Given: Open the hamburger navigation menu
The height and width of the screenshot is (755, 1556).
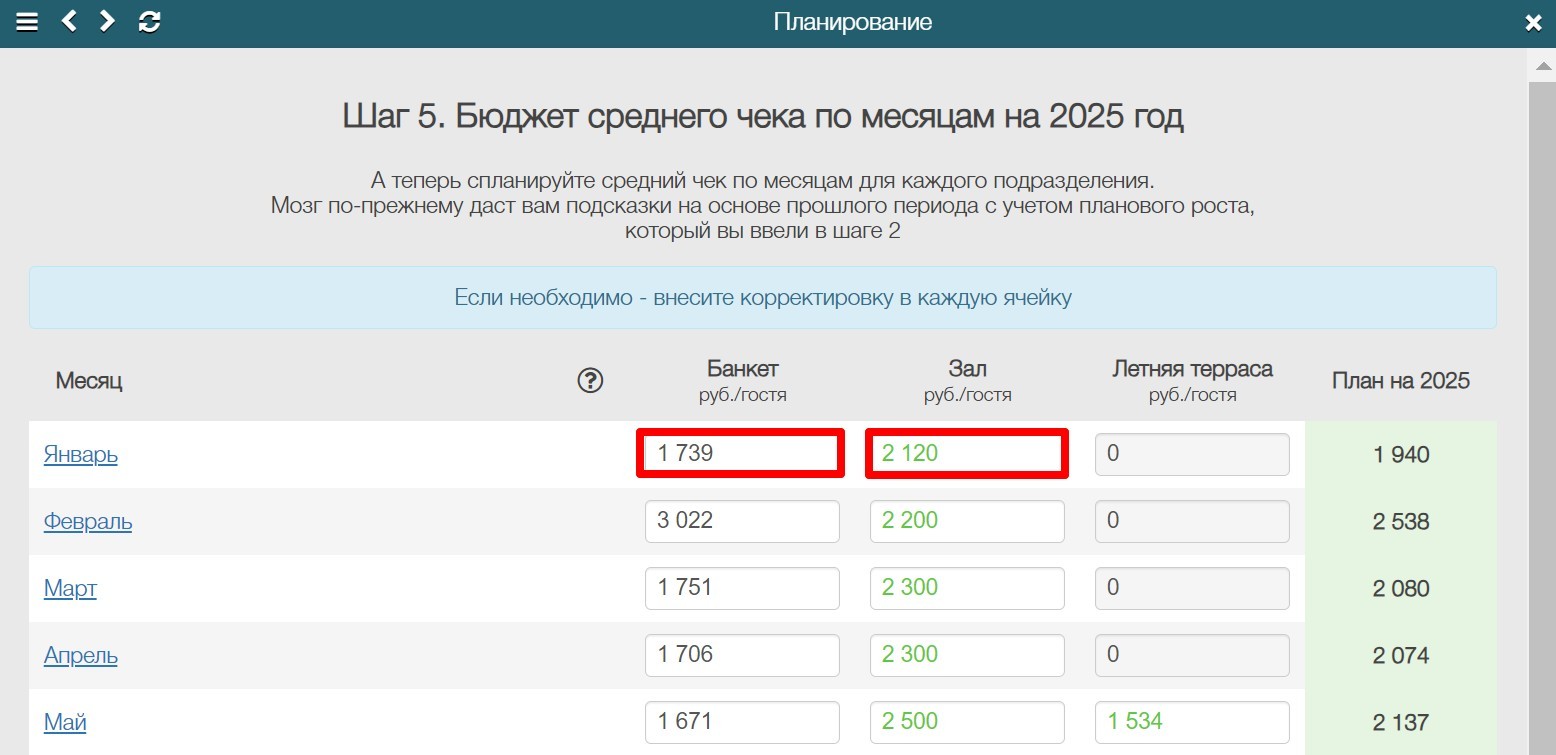Looking at the screenshot, I should coord(27,21).
